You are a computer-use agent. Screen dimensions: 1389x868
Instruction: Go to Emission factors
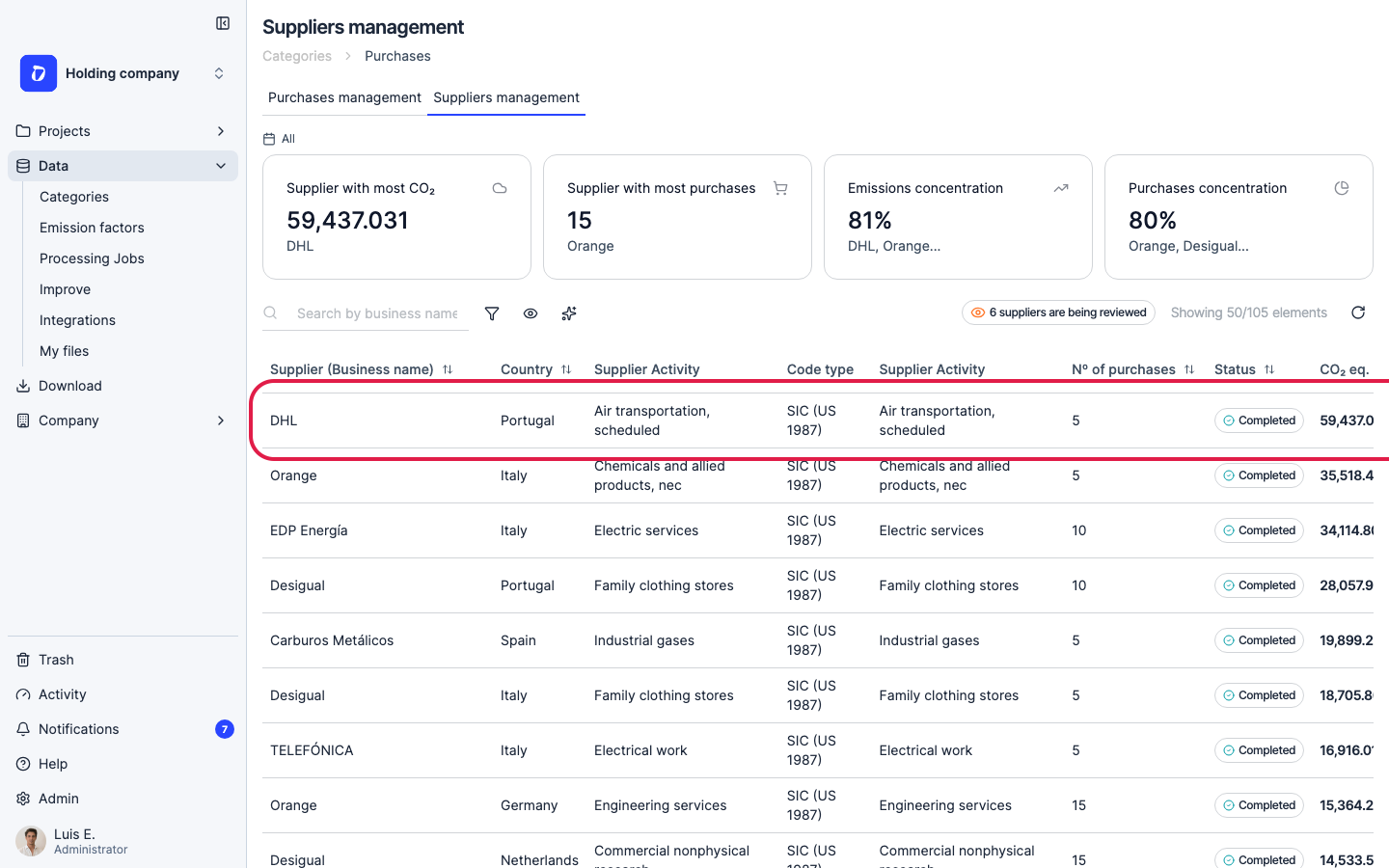(x=92, y=228)
